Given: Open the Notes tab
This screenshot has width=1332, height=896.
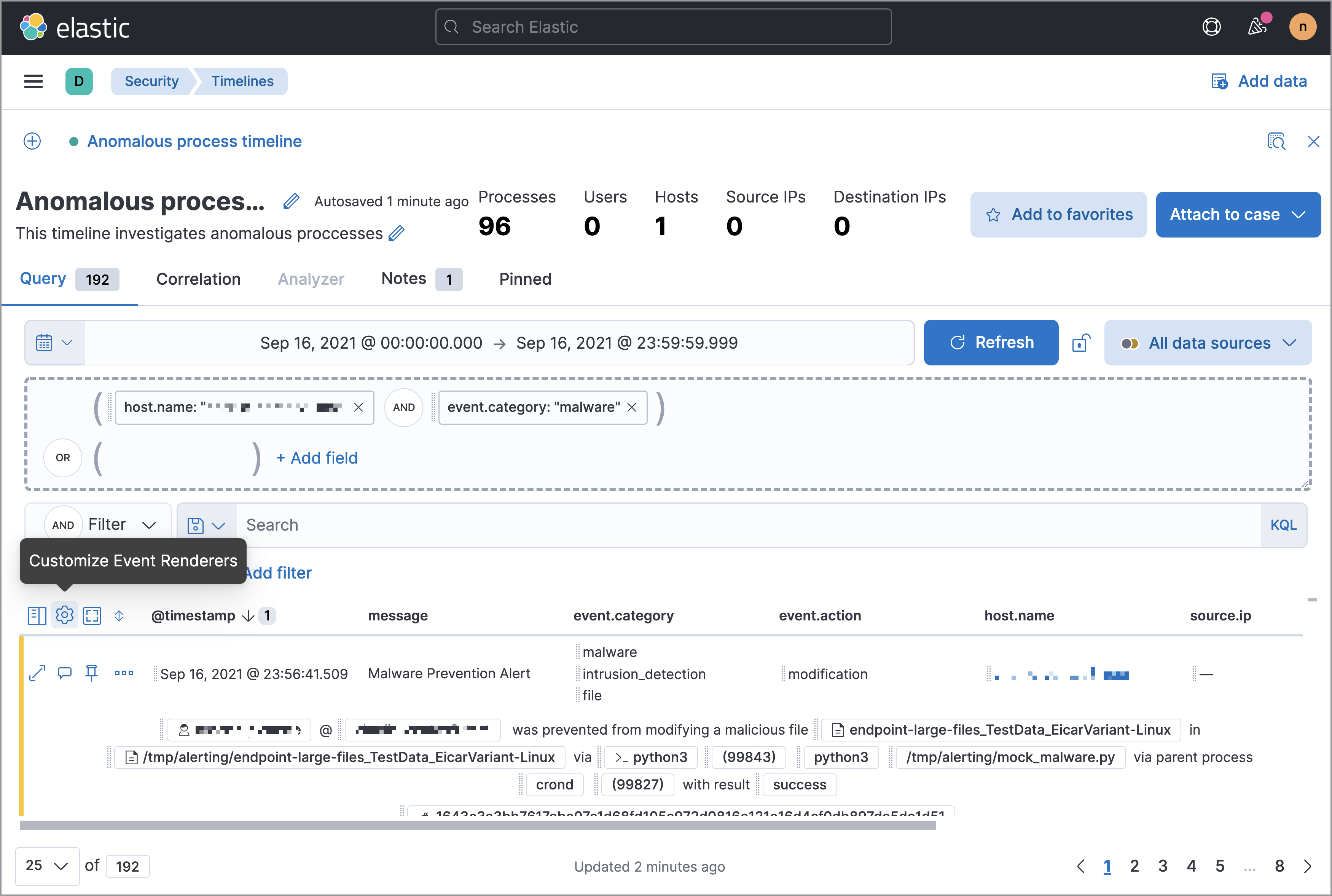Looking at the screenshot, I should coord(403,279).
